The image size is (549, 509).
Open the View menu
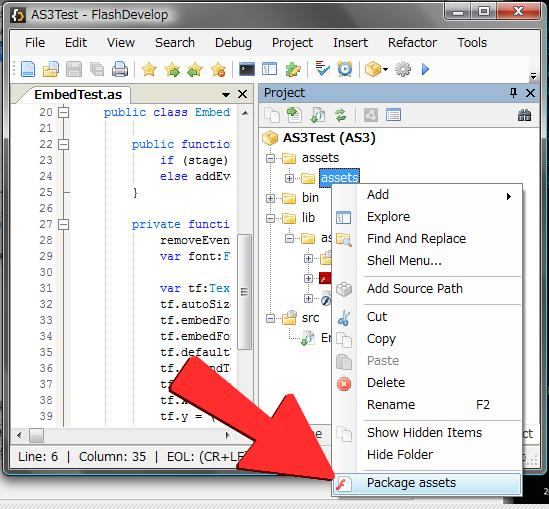coord(121,43)
